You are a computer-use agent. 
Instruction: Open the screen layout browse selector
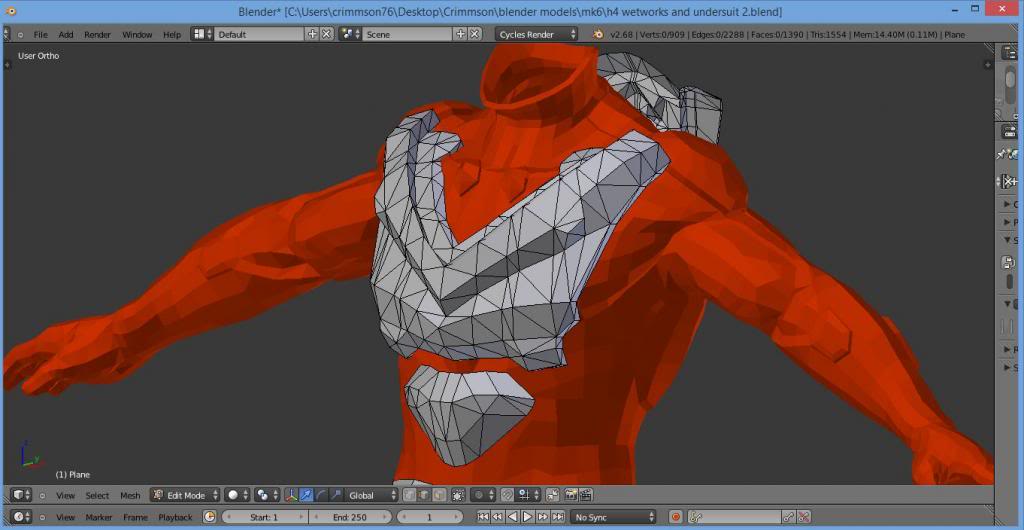coord(202,35)
